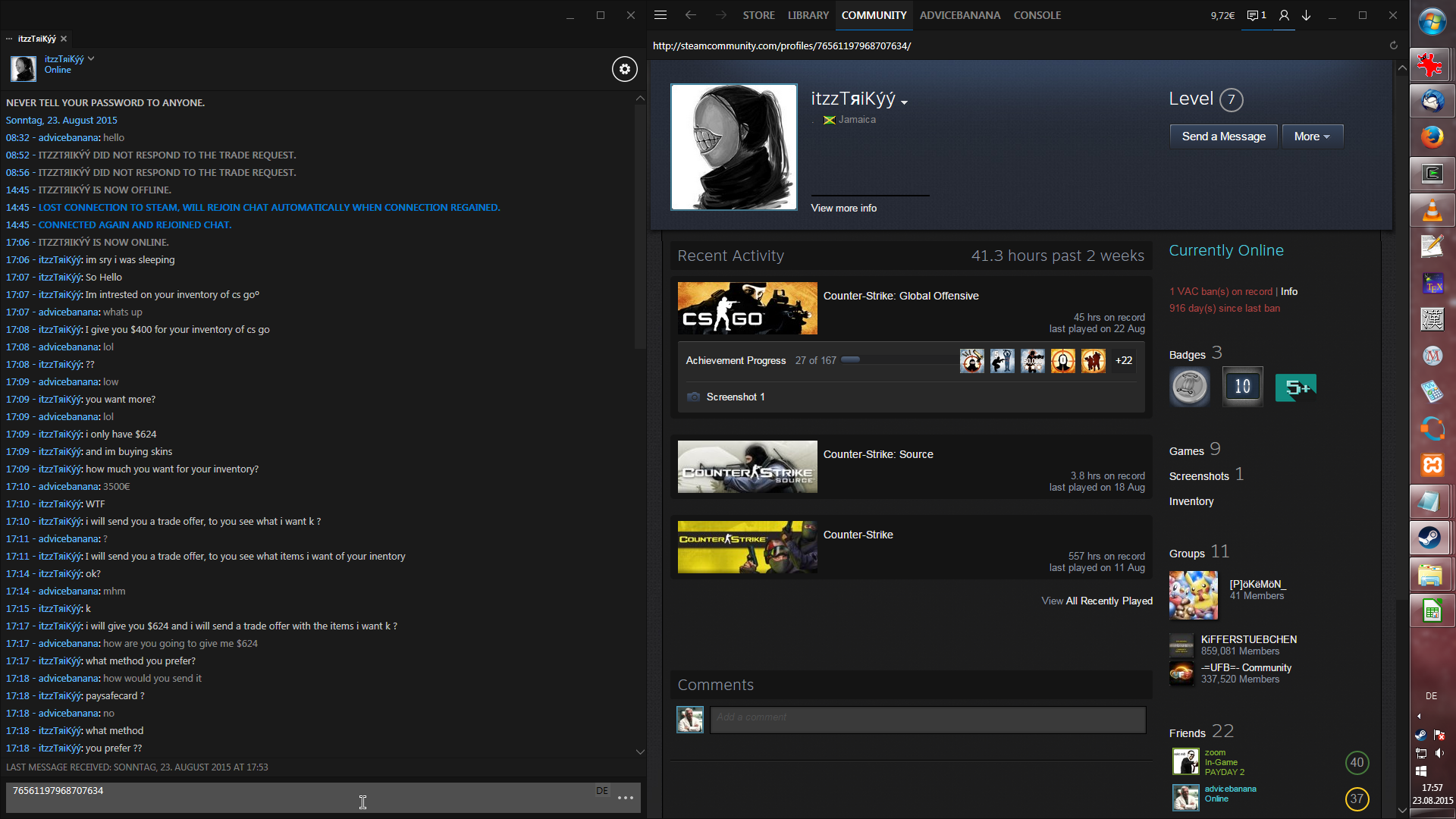Open the chat options three-dots button

tap(626, 798)
